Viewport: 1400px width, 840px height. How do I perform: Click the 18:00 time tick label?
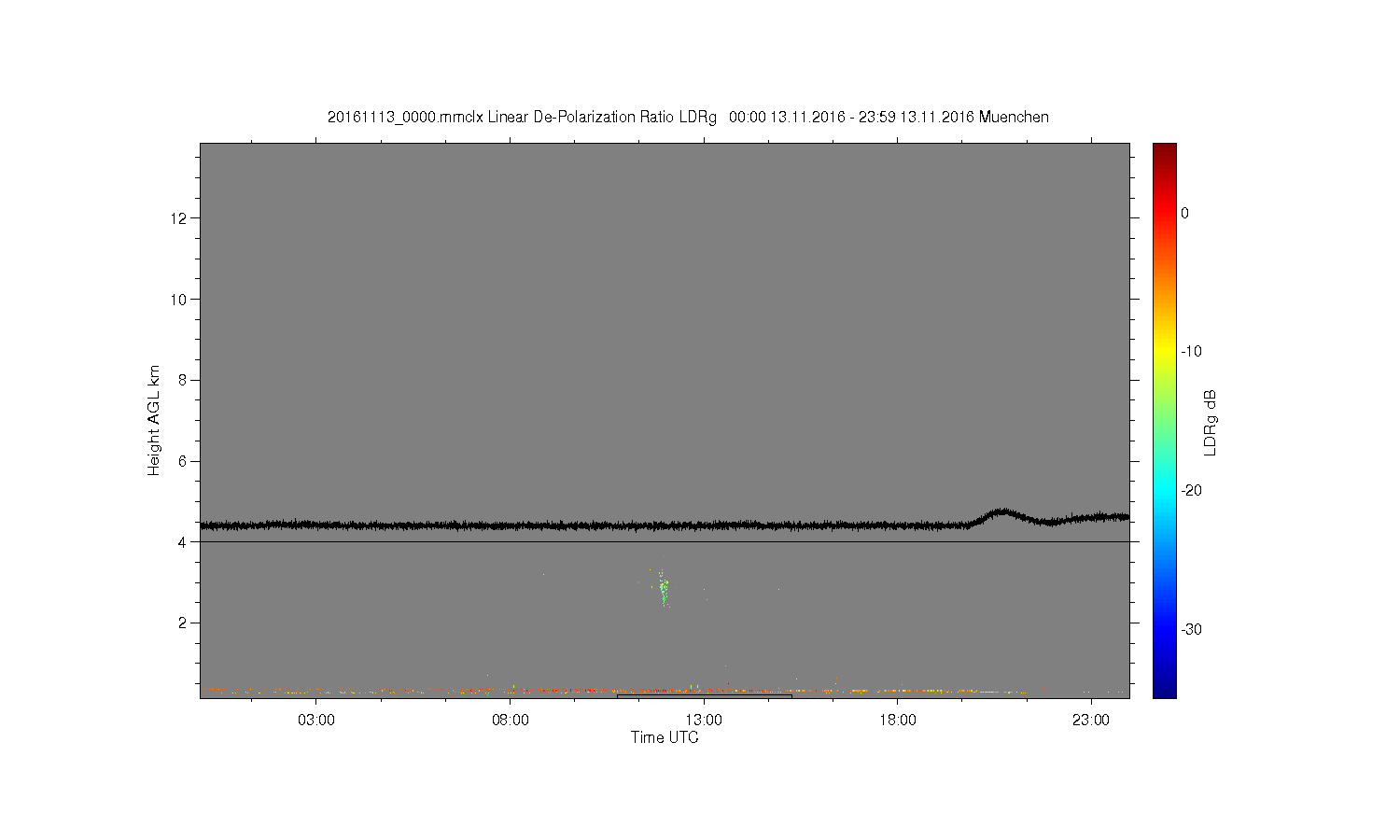(898, 720)
